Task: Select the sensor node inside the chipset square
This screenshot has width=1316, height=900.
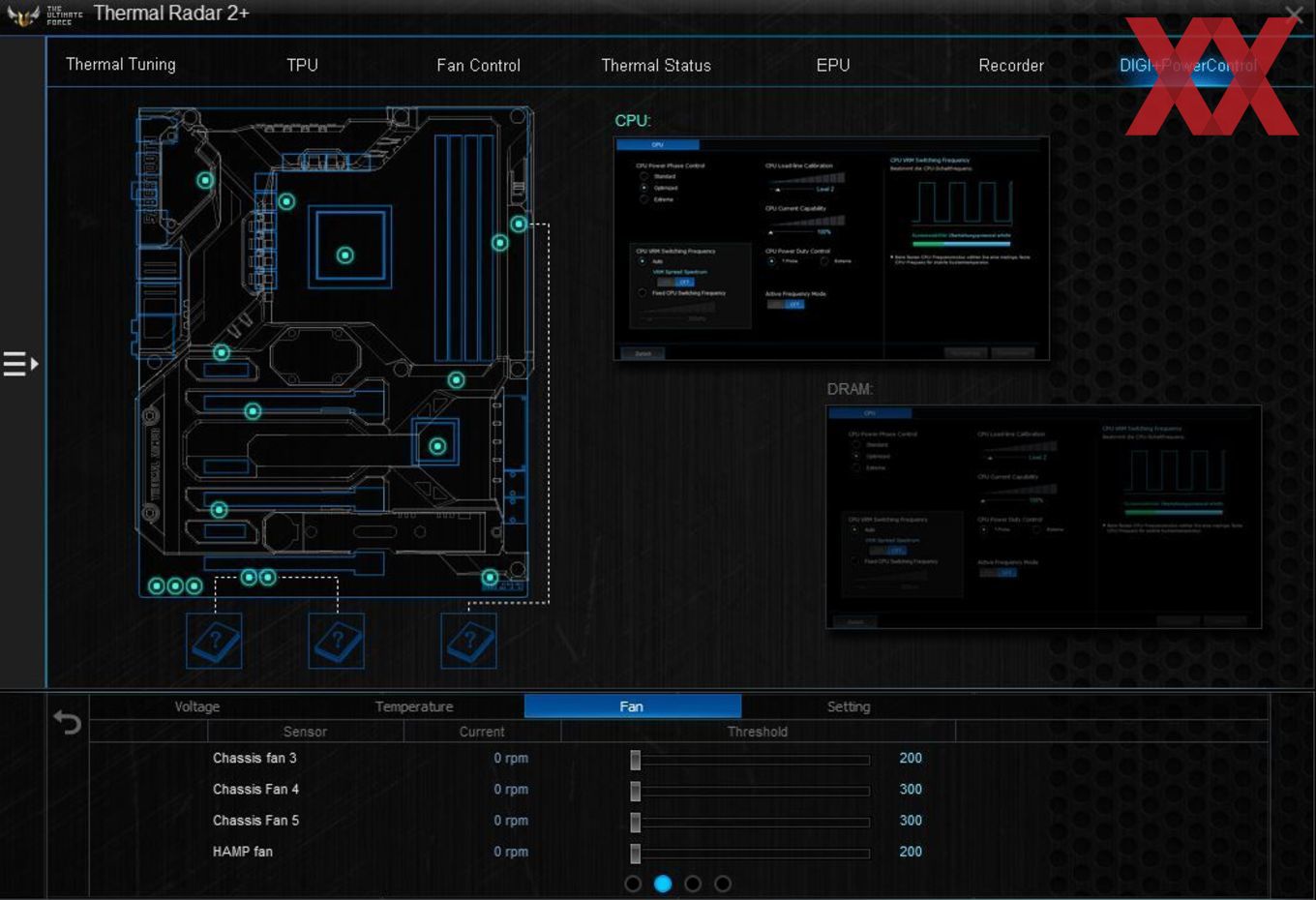Action: 437,446
